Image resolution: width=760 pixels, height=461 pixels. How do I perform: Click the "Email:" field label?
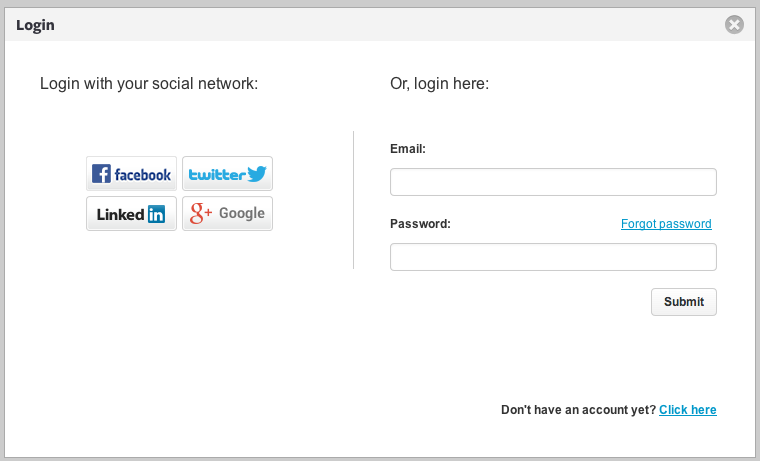(x=408, y=149)
